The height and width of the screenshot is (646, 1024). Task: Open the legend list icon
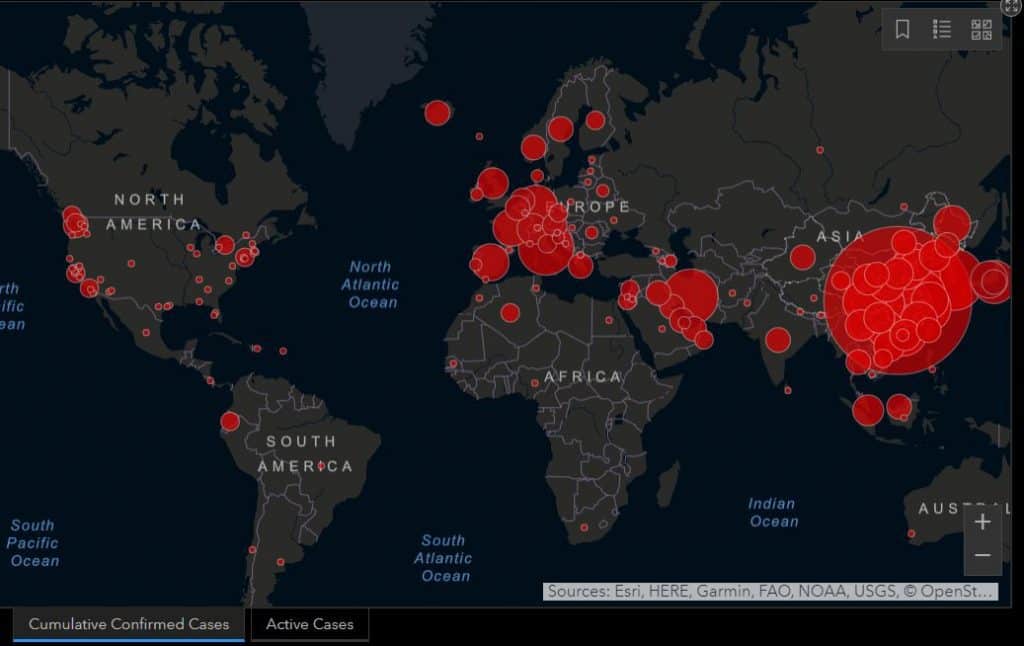(x=942, y=29)
